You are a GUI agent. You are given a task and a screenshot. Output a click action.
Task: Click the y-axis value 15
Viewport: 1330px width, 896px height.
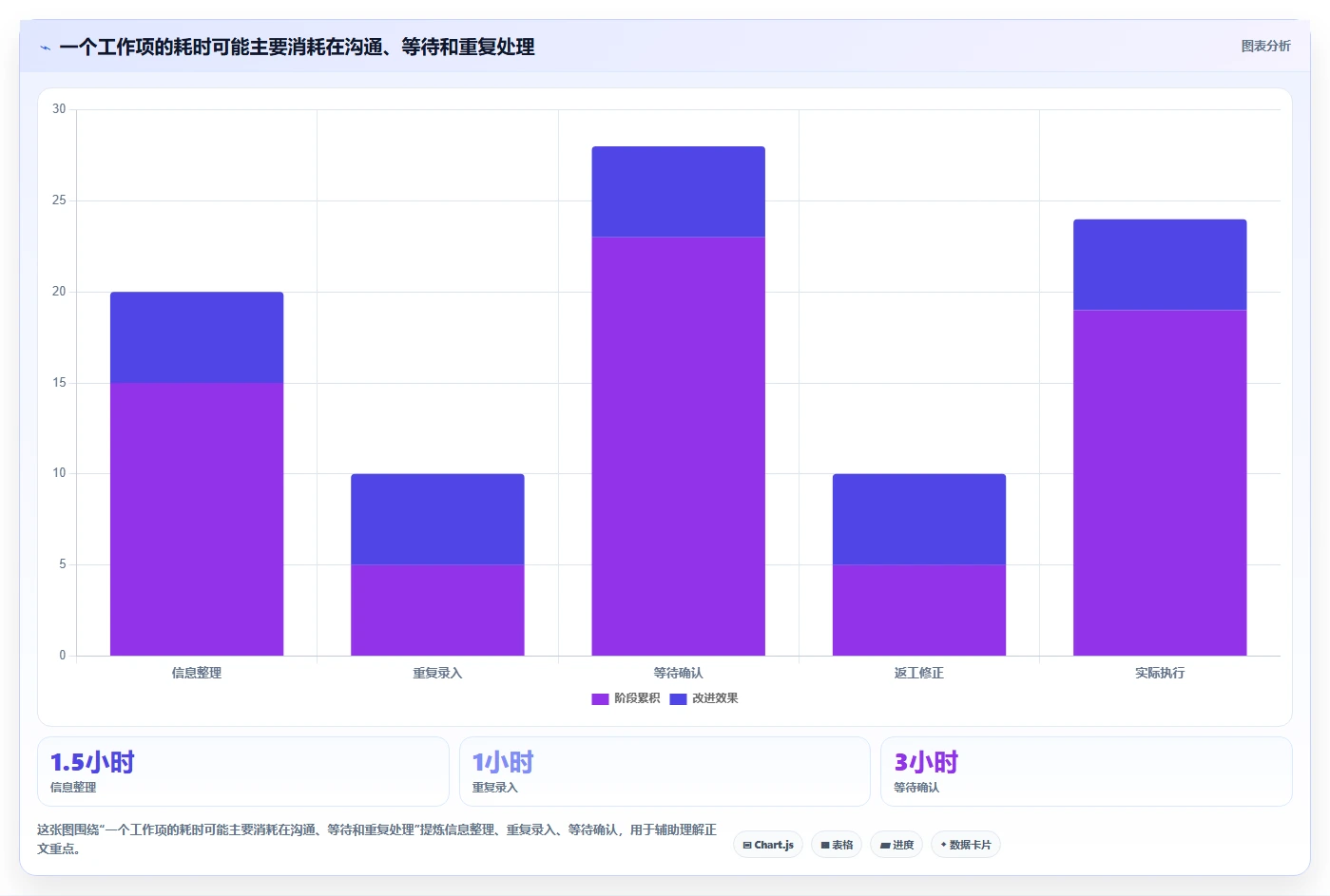pos(59,383)
